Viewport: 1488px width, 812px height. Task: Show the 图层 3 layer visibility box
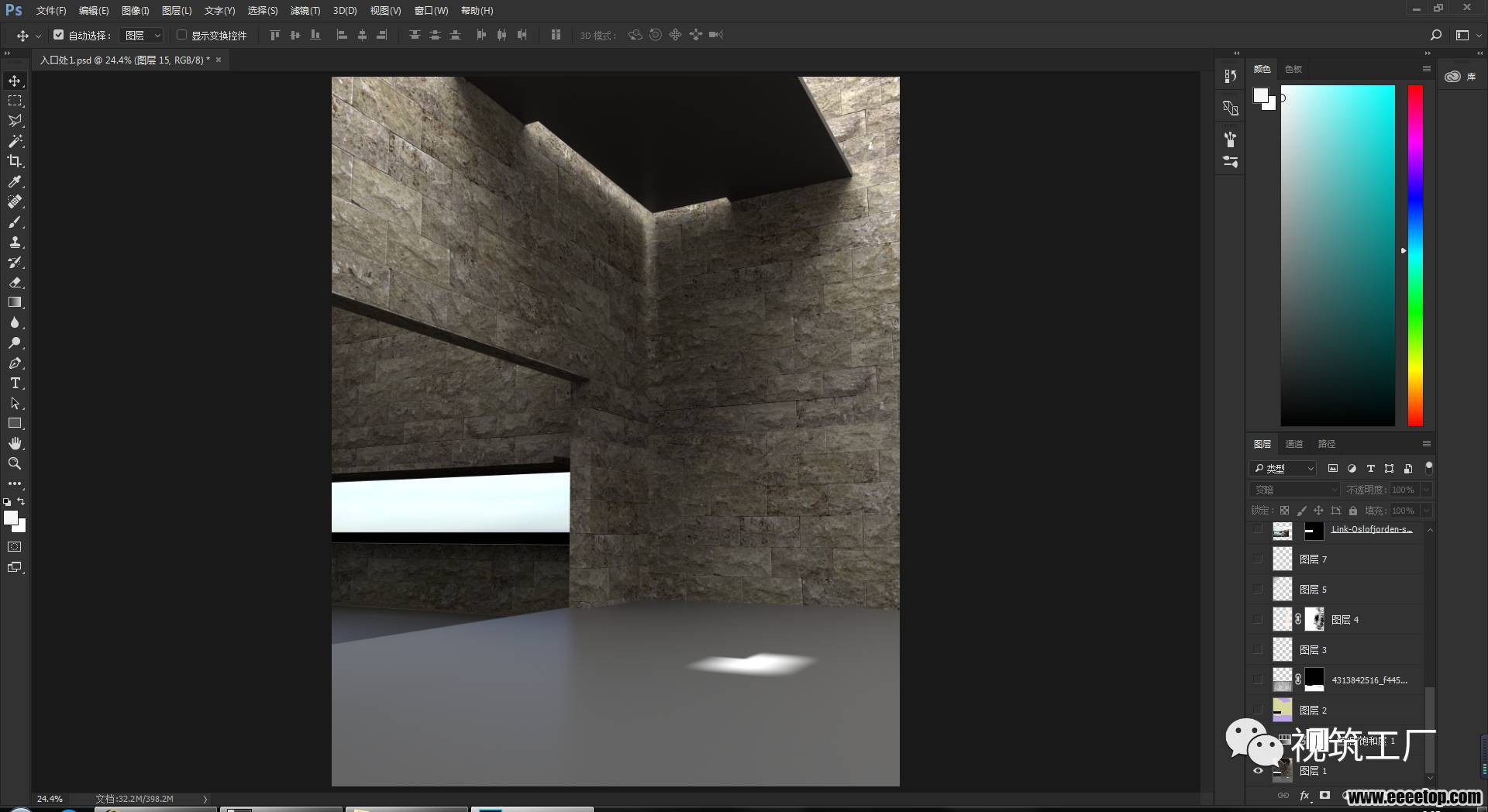[1258, 649]
